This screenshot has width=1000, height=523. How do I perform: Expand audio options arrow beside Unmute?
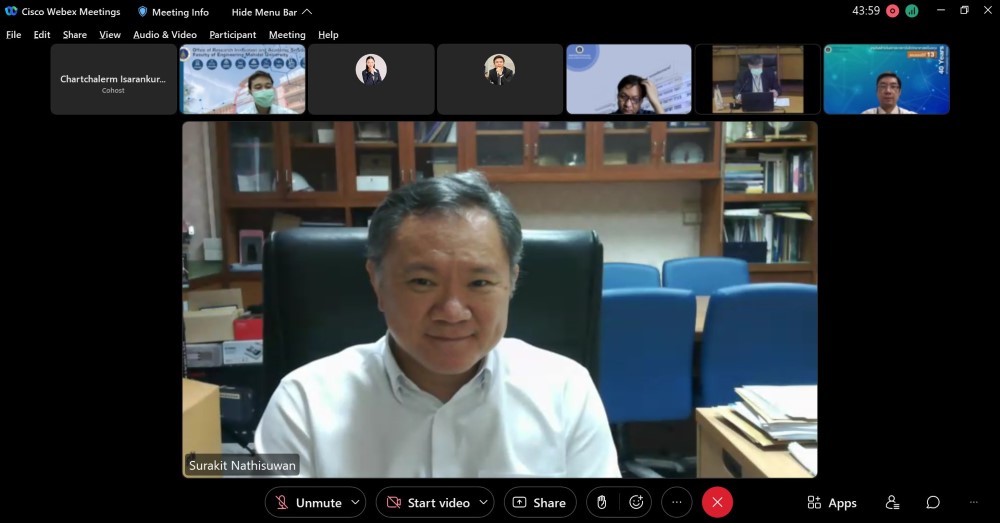coord(355,503)
